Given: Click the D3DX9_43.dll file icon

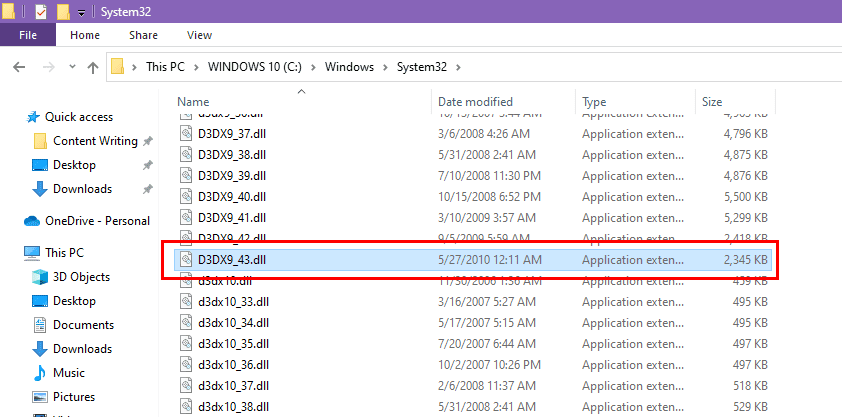Looking at the screenshot, I should [x=186, y=260].
